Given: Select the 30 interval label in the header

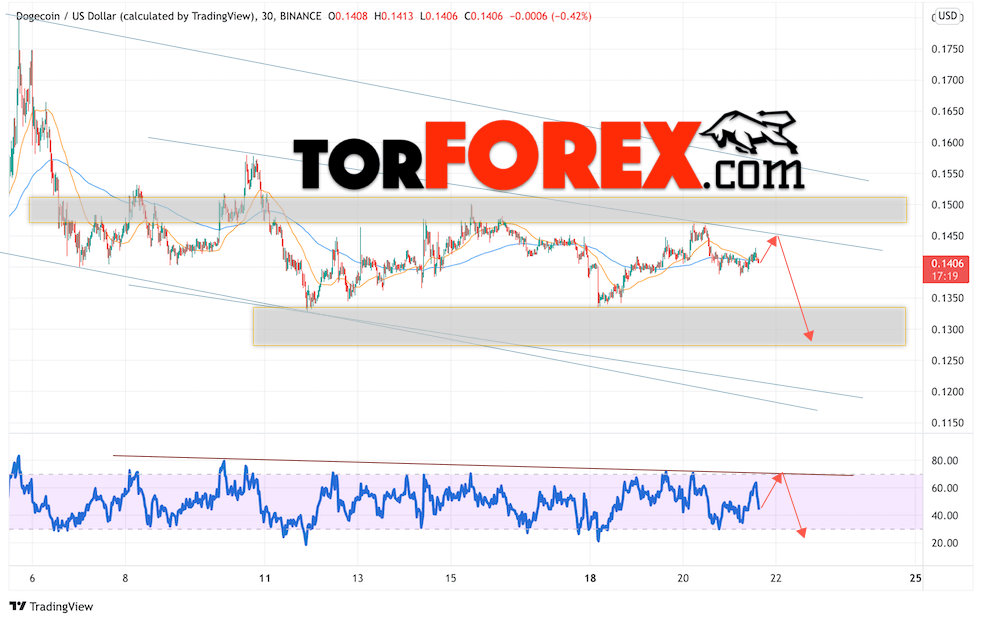Looking at the screenshot, I should tap(267, 16).
